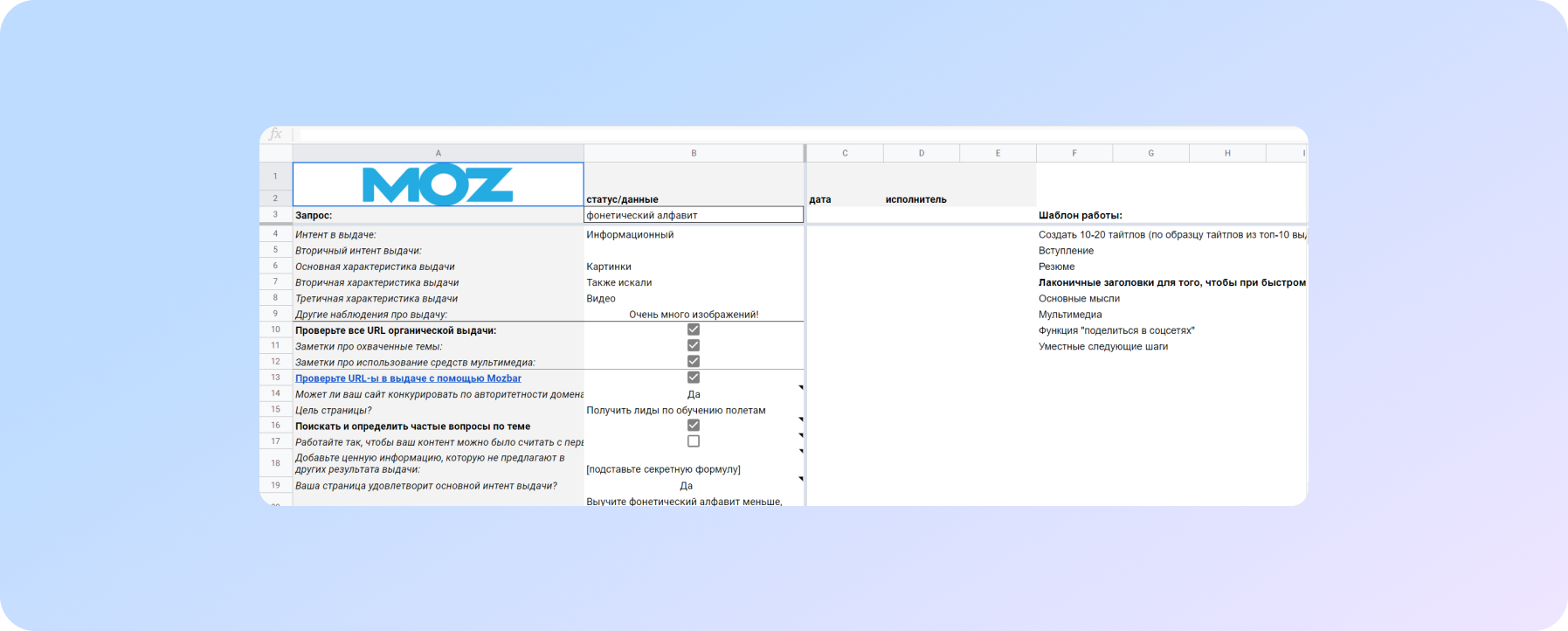This screenshot has height=631, width=1568.
Task: Click the 'Получить лиды по обучению полетам' cell
Action: tap(694, 410)
